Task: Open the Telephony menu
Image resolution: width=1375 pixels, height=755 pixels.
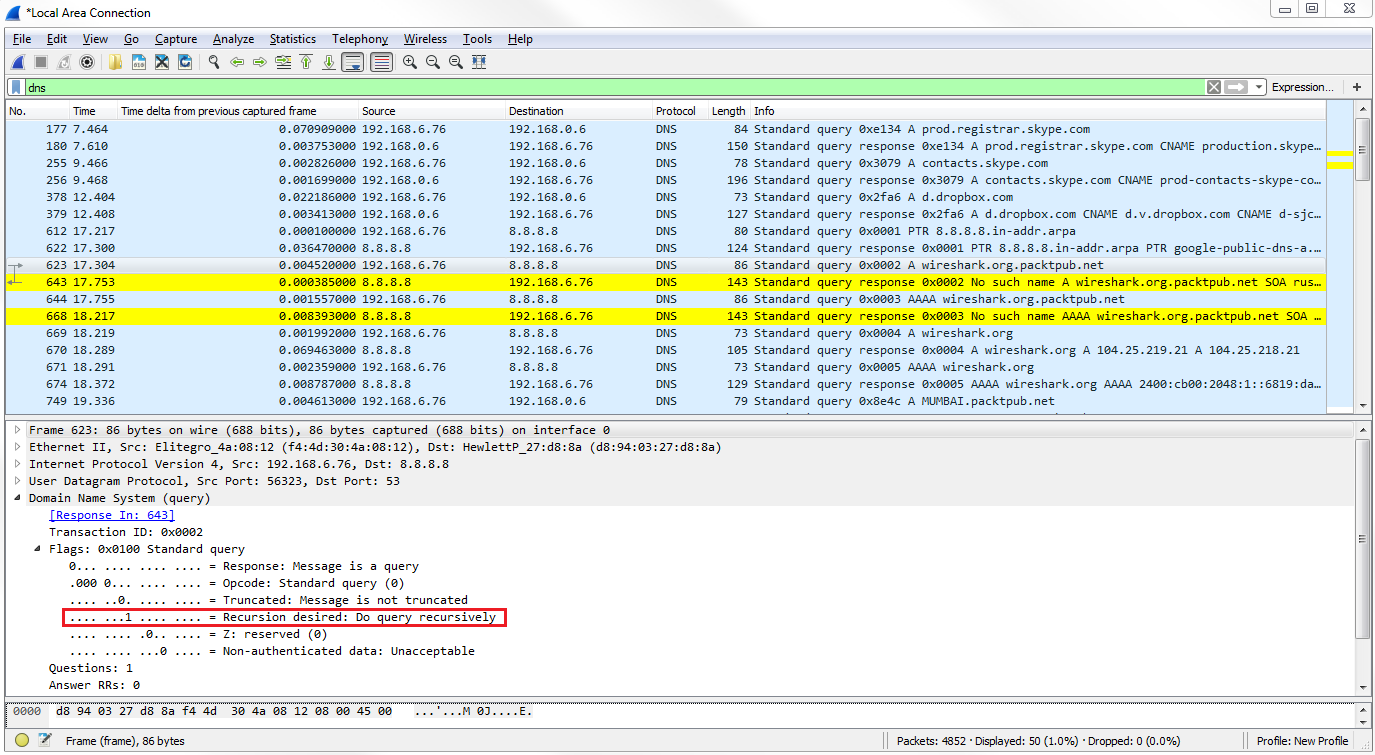Action: click(x=359, y=39)
